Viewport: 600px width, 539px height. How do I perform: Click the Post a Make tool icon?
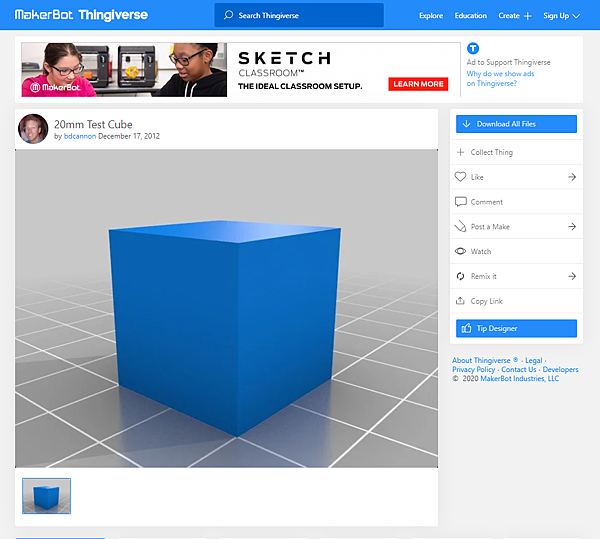[460, 226]
